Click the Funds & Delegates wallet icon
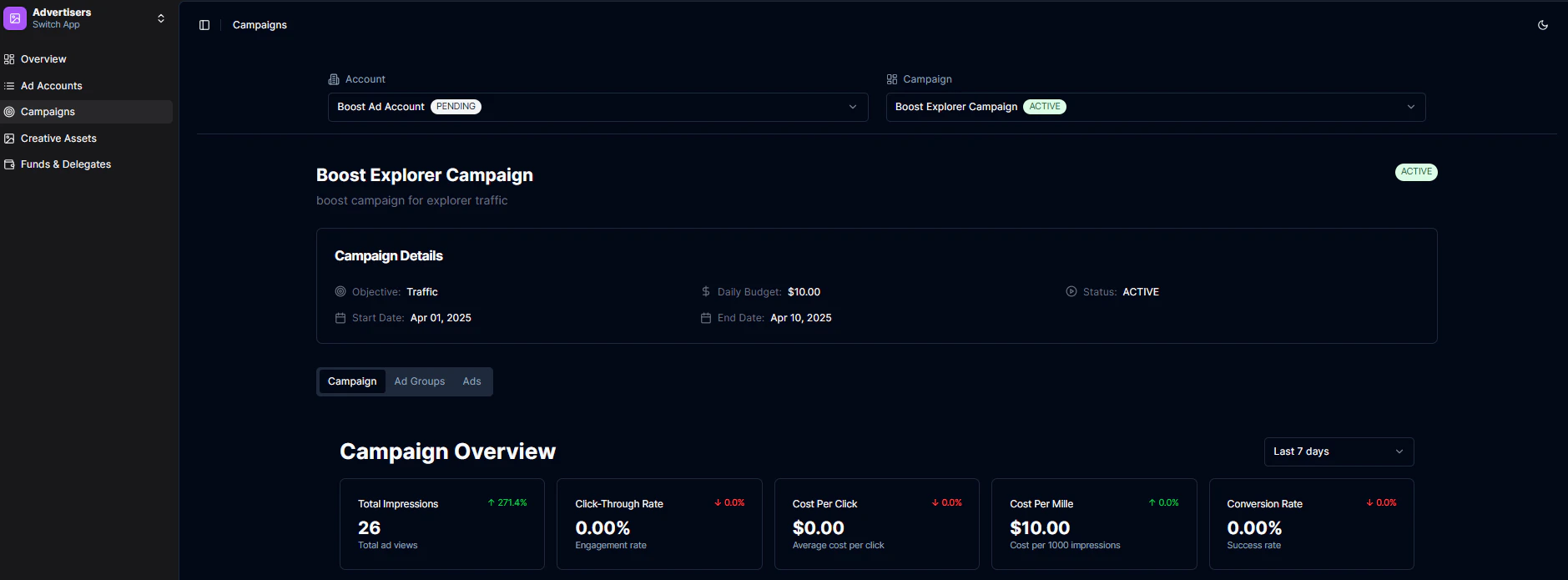Viewport: 1568px width, 580px height. 9,164
